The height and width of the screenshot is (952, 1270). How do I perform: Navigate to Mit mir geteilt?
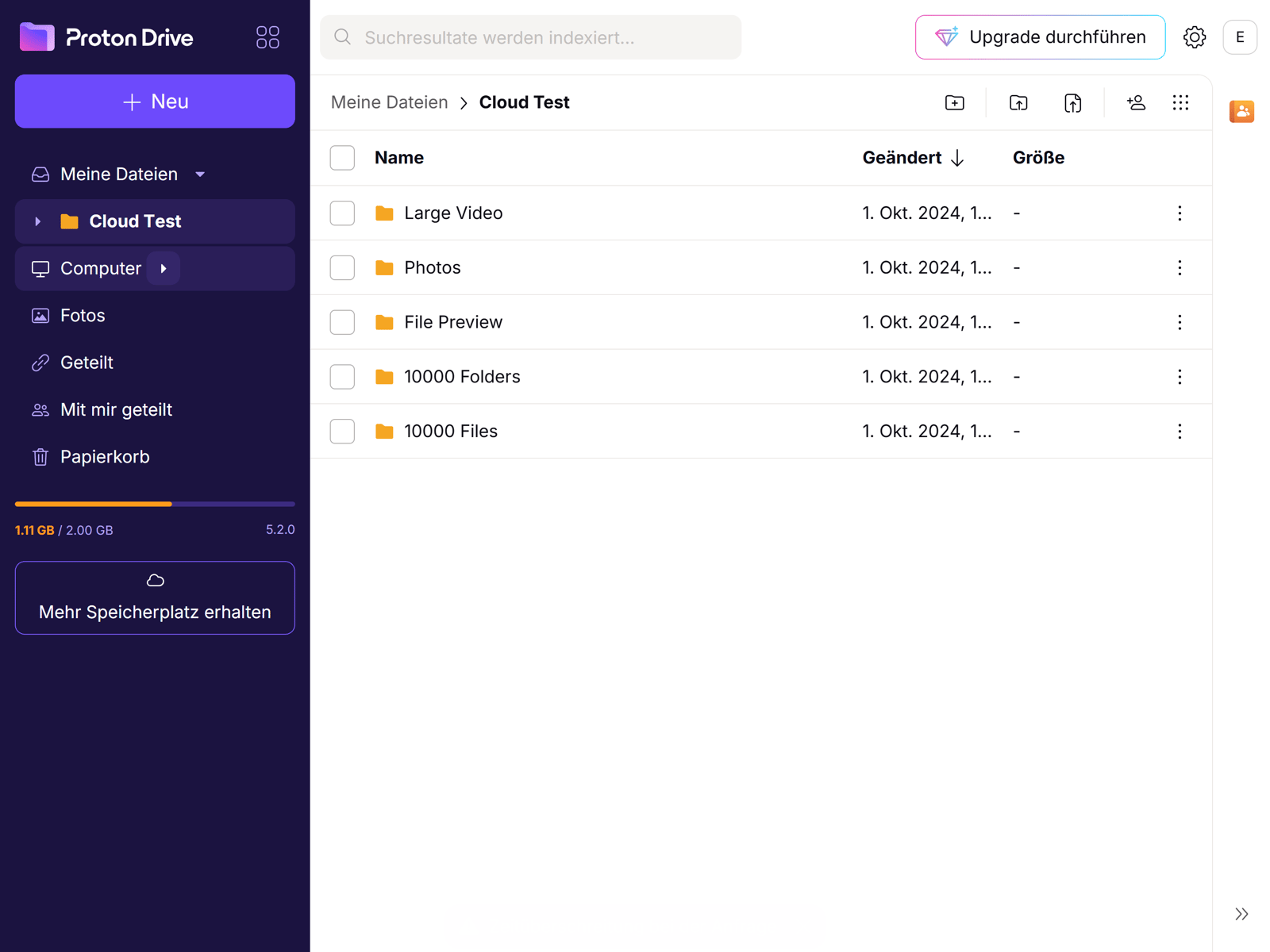click(116, 409)
